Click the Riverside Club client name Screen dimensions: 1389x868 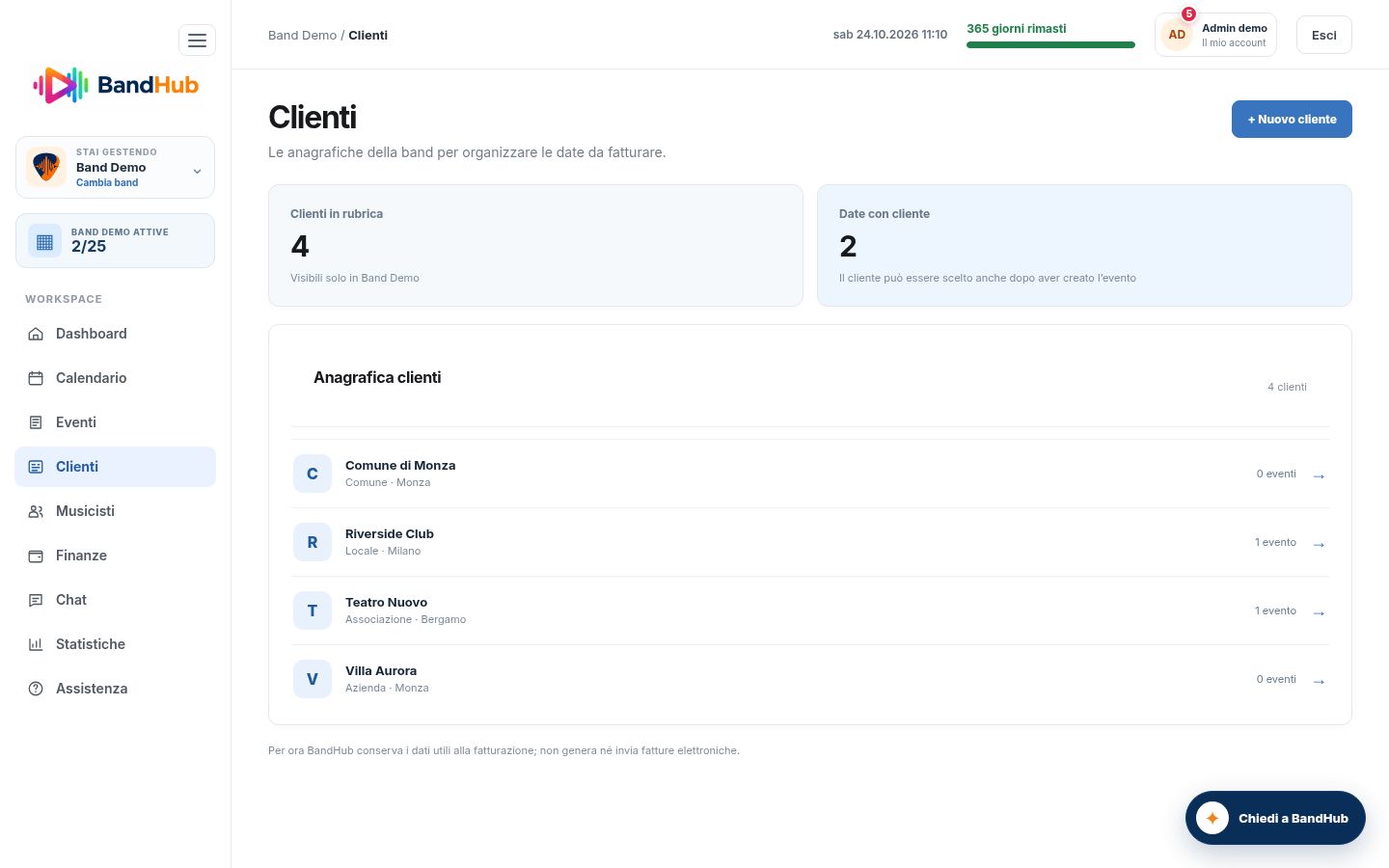[390, 534]
